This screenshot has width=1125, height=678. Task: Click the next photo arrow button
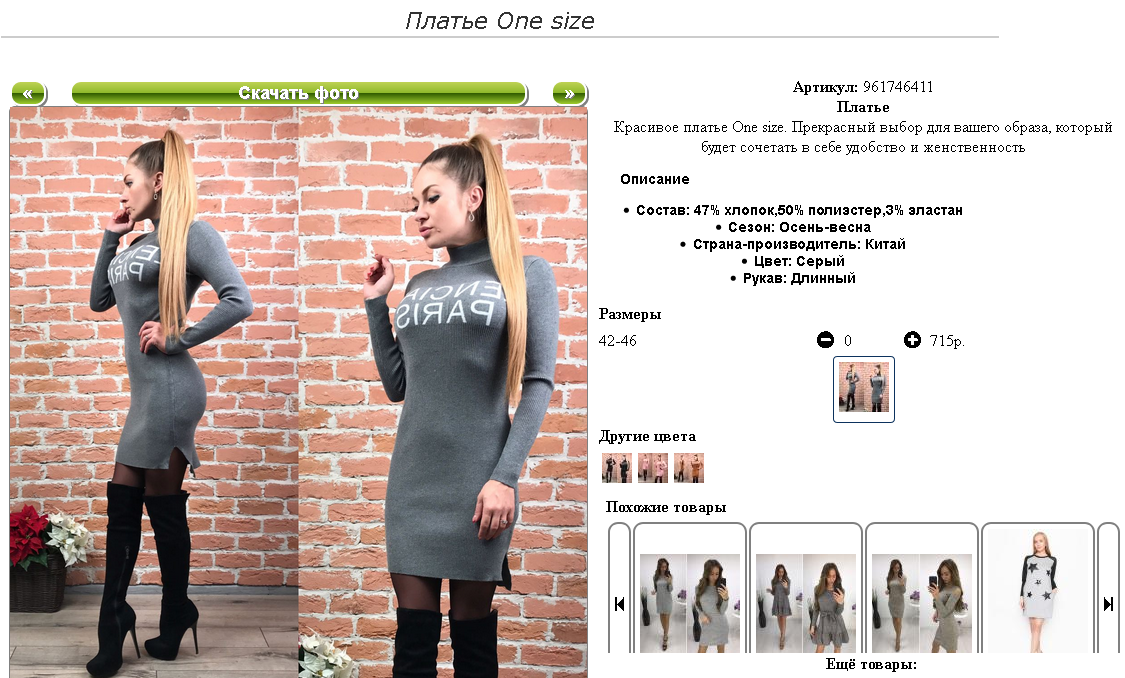(569, 93)
